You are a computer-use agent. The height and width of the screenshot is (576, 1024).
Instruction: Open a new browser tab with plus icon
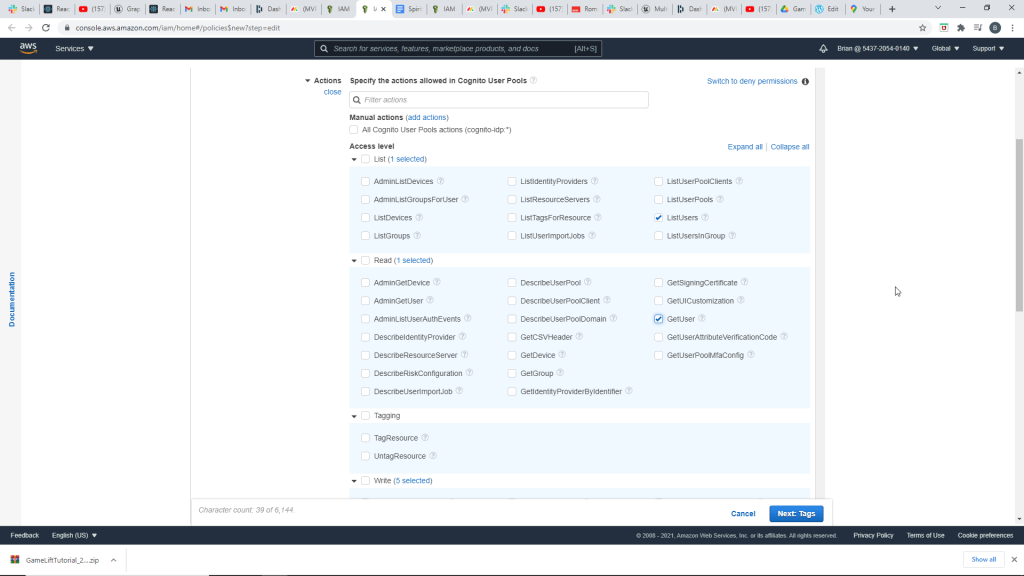click(892, 9)
